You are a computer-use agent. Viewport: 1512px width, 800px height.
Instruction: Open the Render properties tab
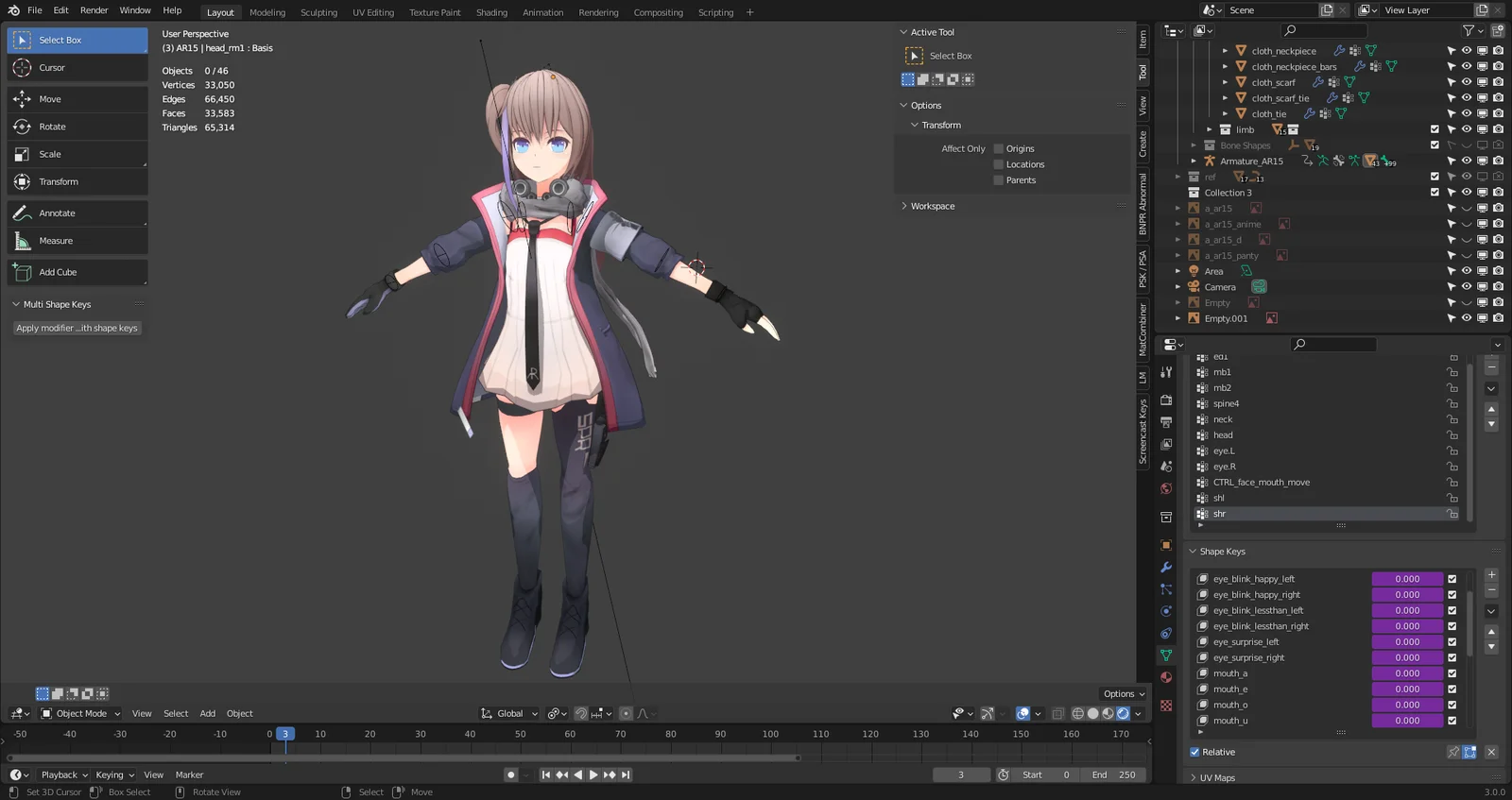click(x=1166, y=400)
